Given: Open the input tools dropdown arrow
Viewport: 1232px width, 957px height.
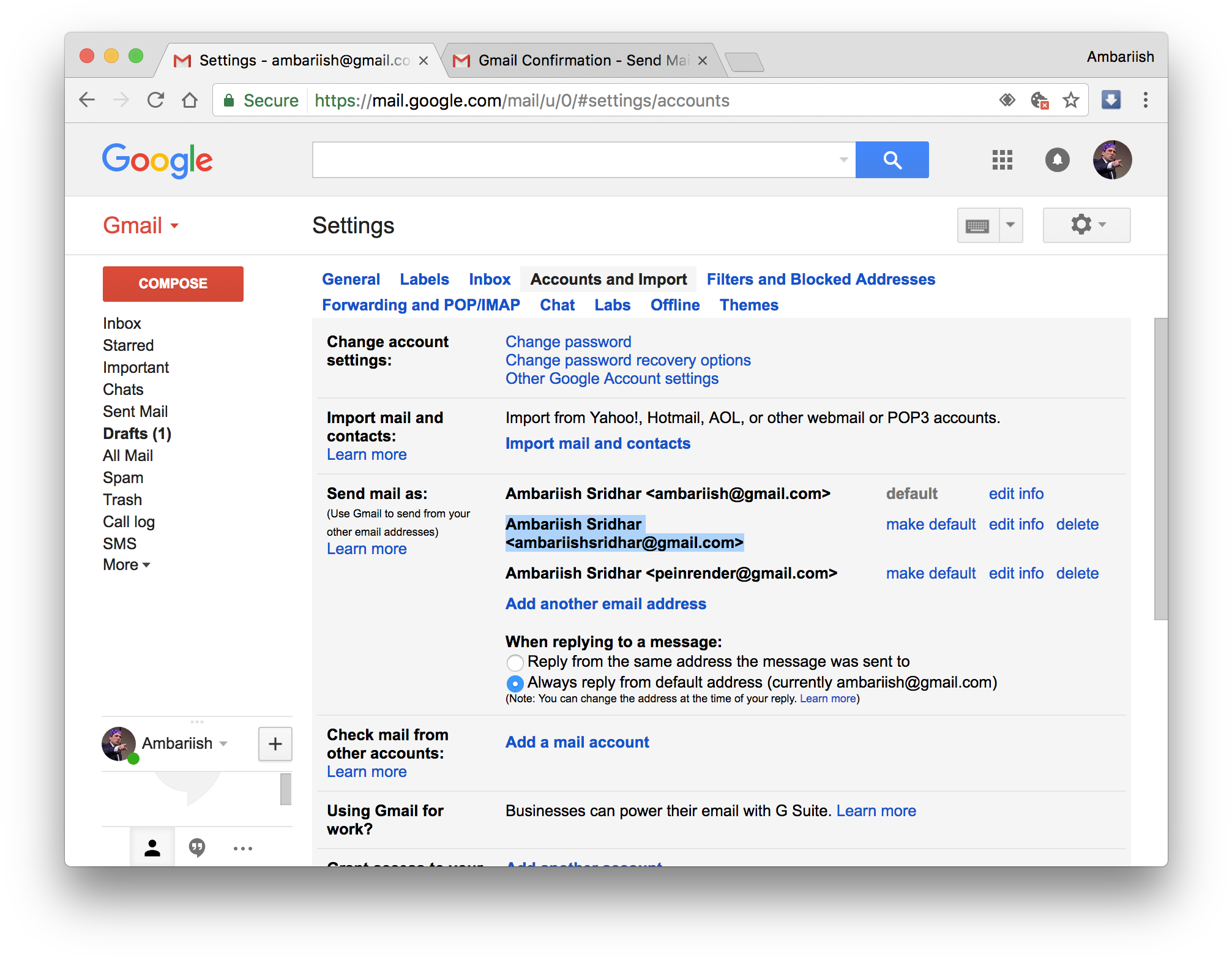Looking at the screenshot, I should [1010, 225].
